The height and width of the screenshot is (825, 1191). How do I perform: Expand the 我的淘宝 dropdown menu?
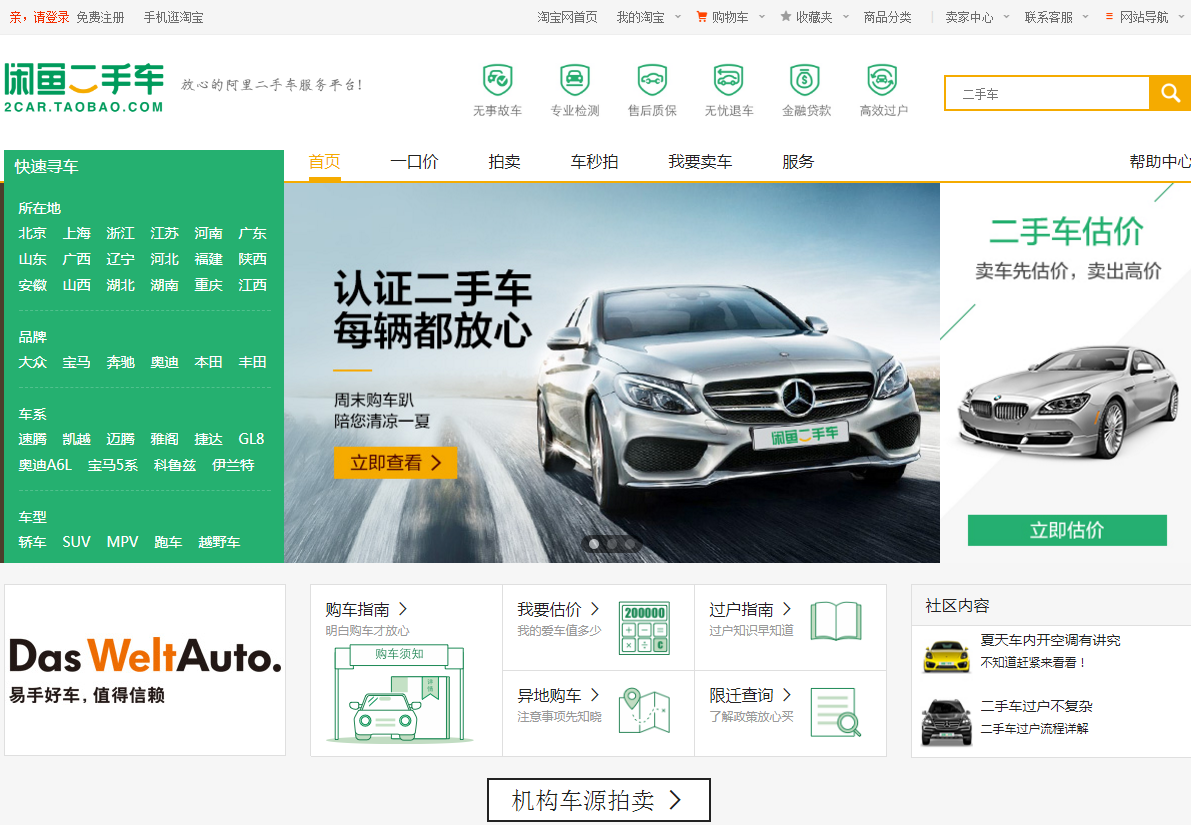(649, 17)
